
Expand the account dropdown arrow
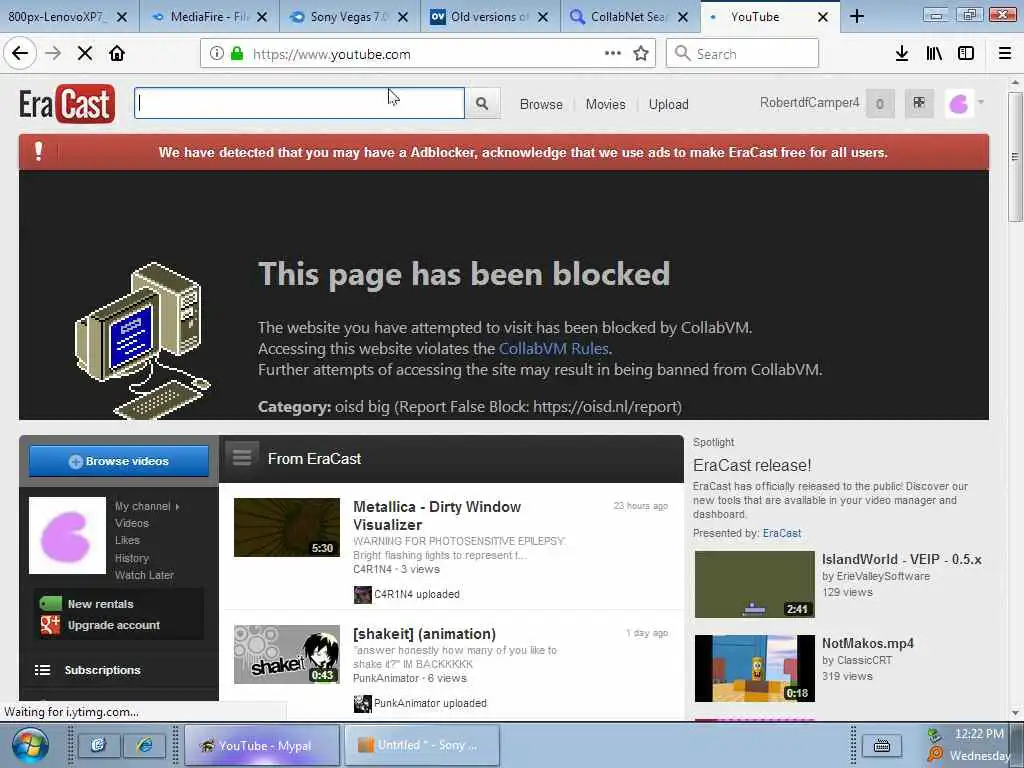pyautogui.click(x=981, y=103)
